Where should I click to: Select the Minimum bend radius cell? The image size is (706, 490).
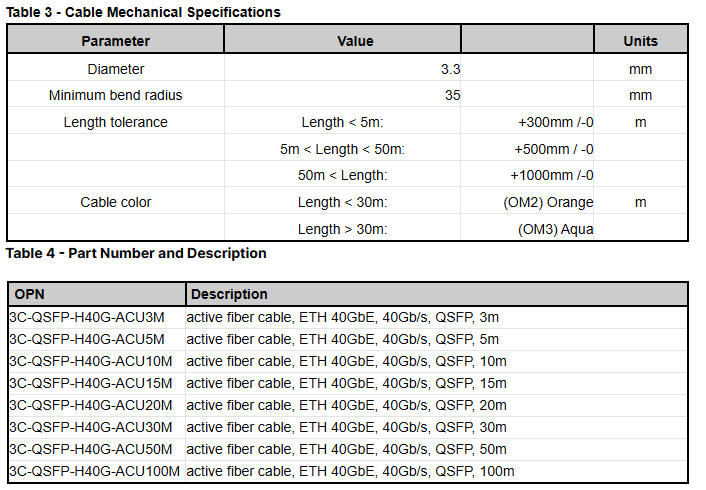[x=116, y=96]
